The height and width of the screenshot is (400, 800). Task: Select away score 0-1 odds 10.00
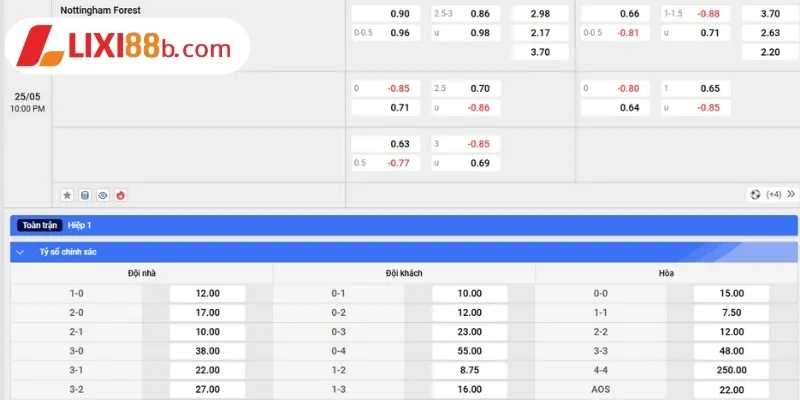pyautogui.click(x=469, y=293)
